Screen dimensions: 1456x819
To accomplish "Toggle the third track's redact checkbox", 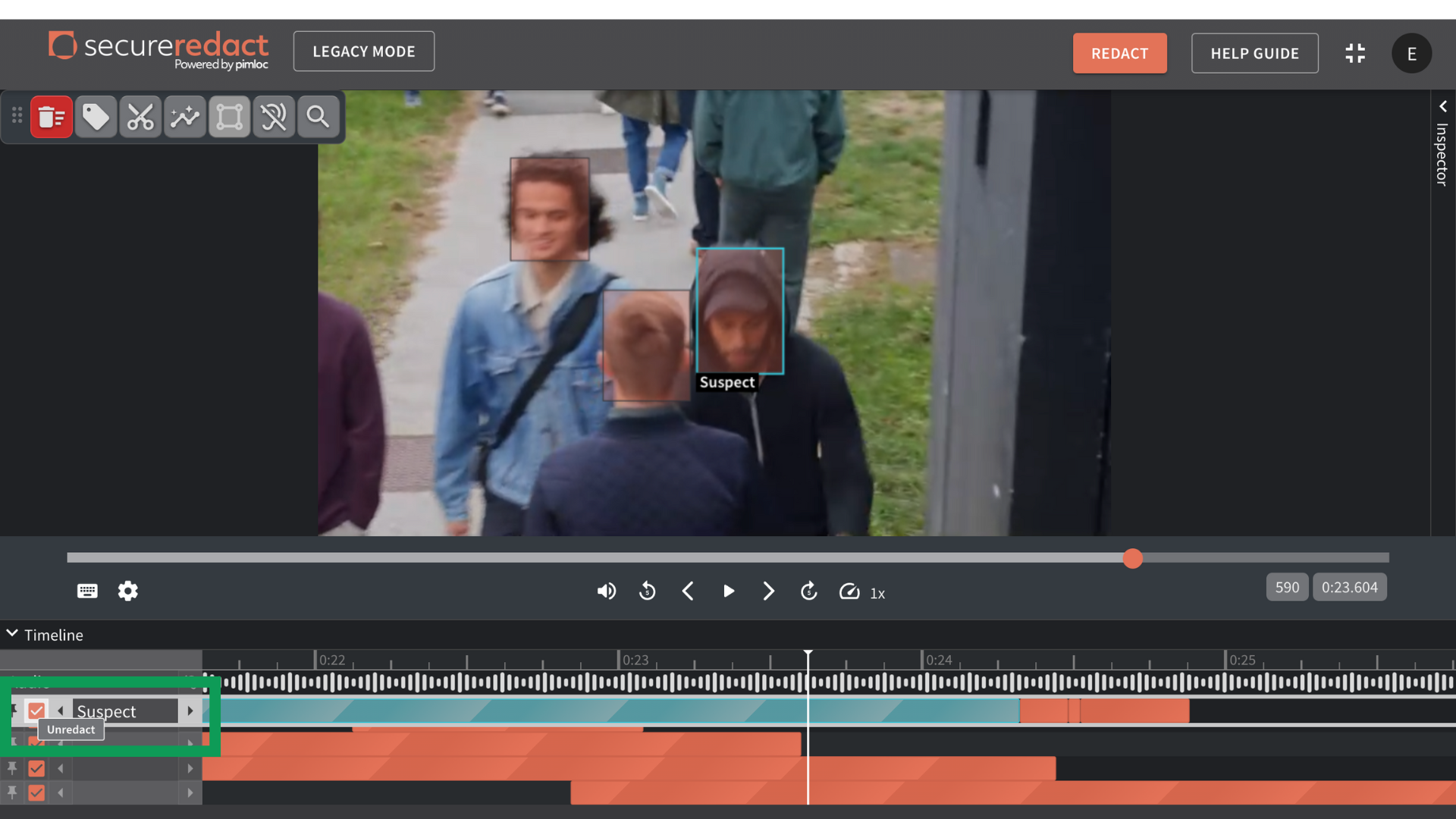I will pyautogui.click(x=36, y=768).
